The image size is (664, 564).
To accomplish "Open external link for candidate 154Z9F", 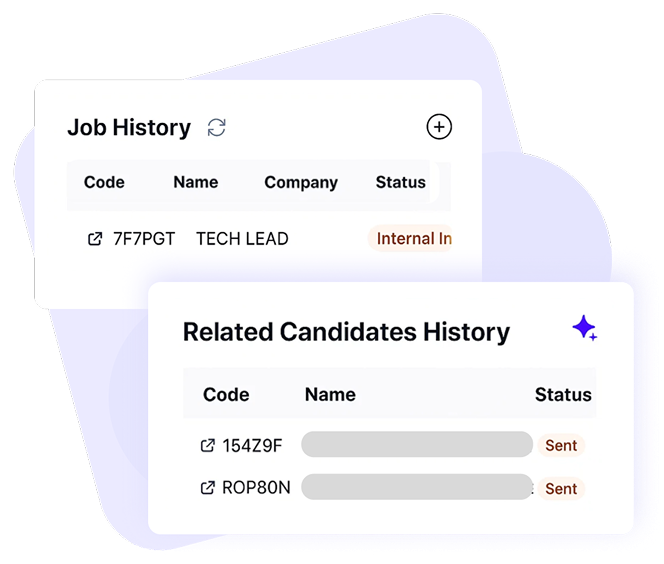I will [x=208, y=446].
